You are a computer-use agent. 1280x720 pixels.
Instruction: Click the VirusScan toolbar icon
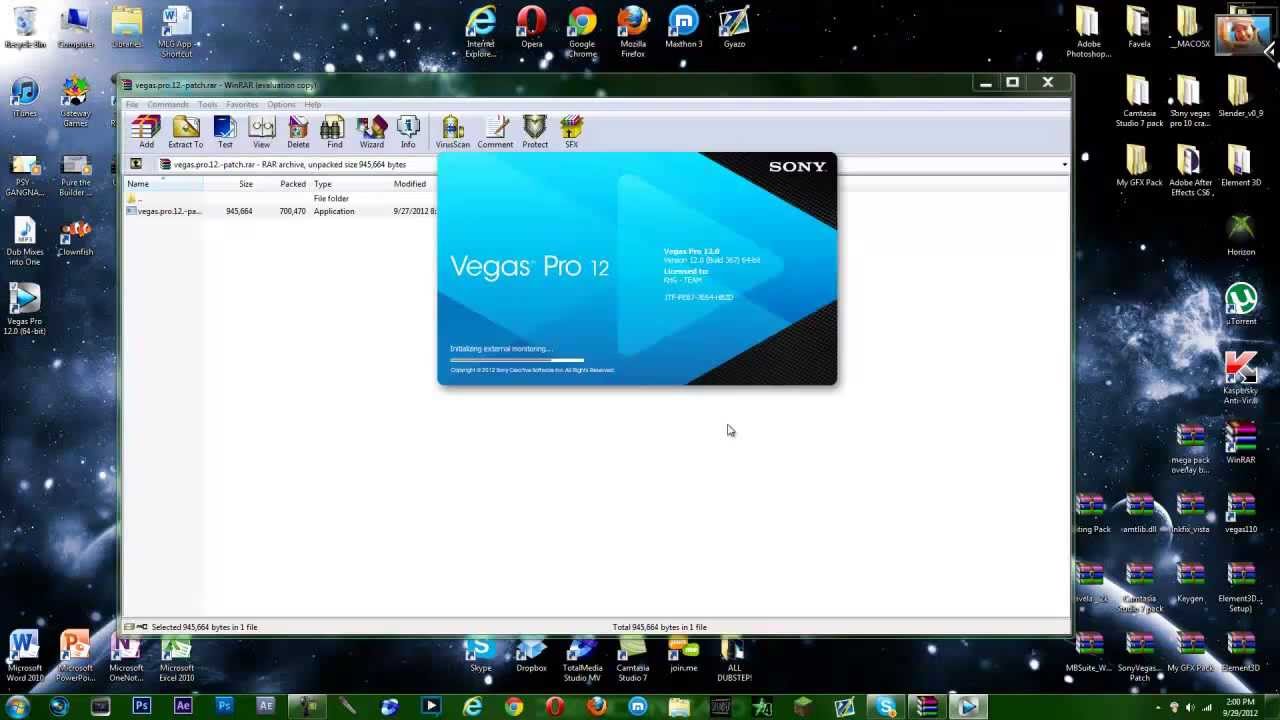[x=452, y=132]
